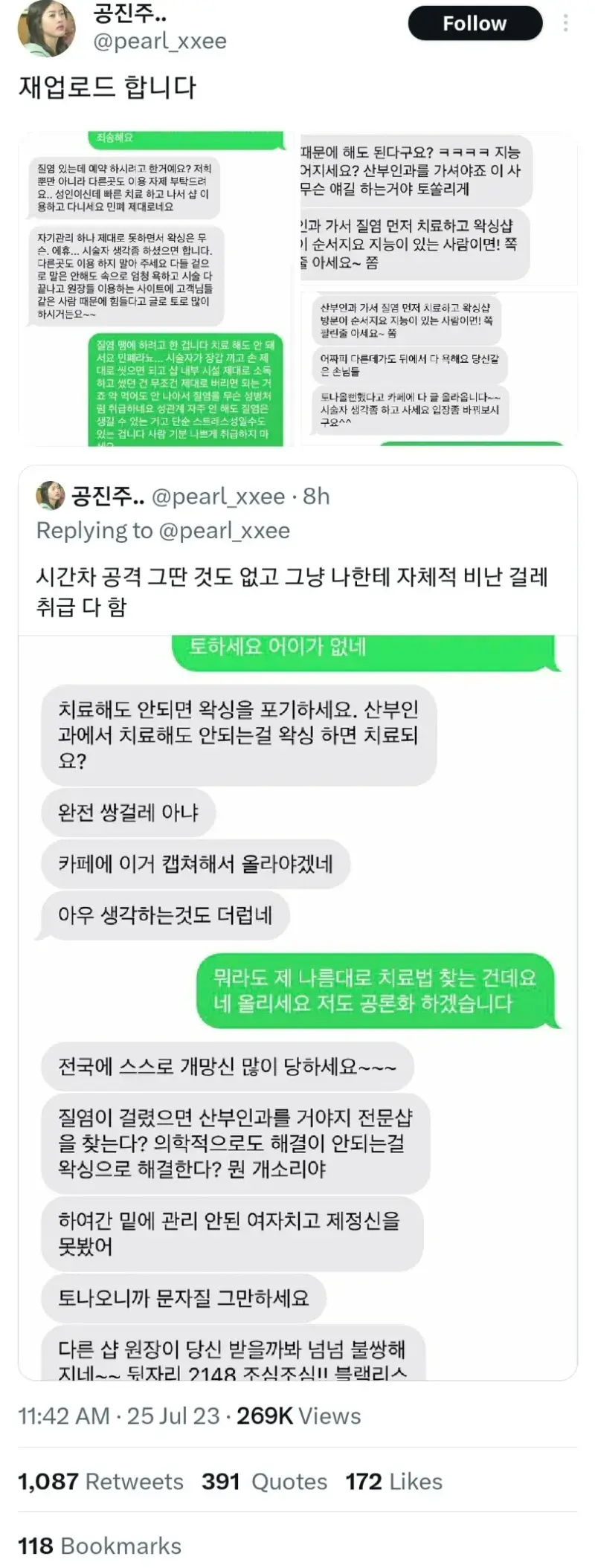The height and width of the screenshot is (1568, 595).
Task: Click the Replying to @pearl_xxee mention
Action: pyautogui.click(x=225, y=531)
